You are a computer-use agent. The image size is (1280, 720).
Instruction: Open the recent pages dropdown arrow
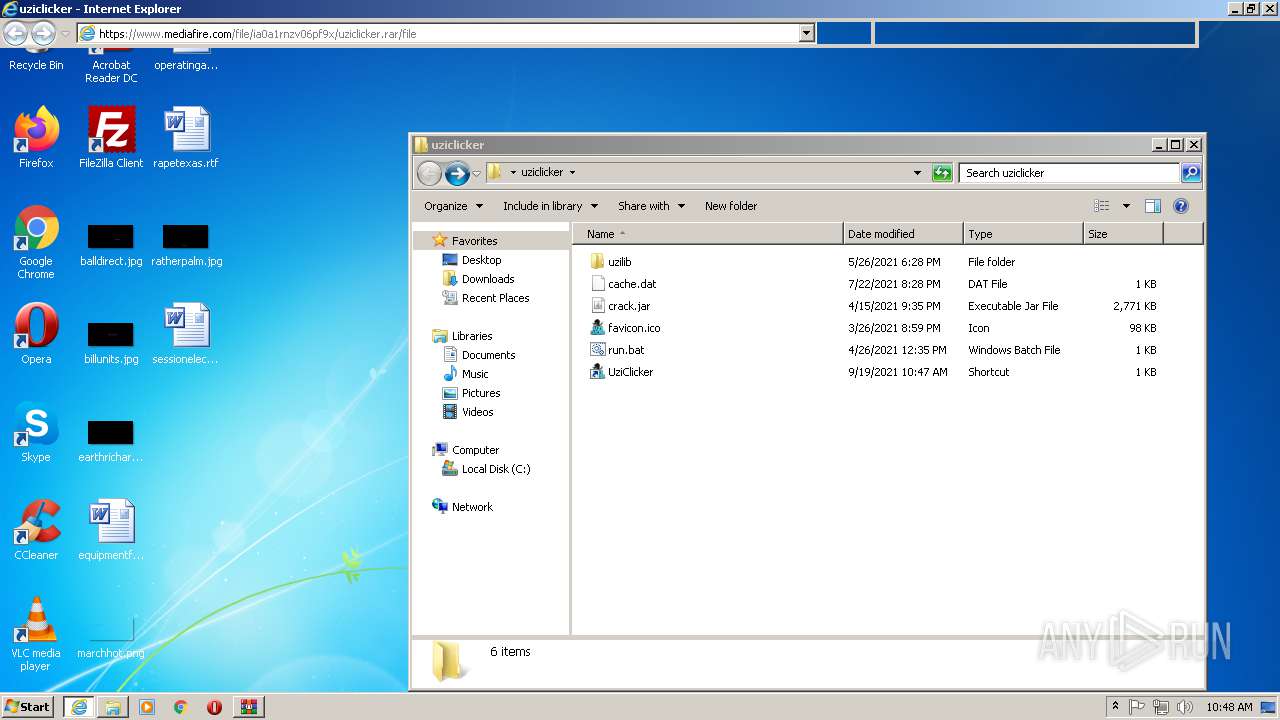(476, 173)
